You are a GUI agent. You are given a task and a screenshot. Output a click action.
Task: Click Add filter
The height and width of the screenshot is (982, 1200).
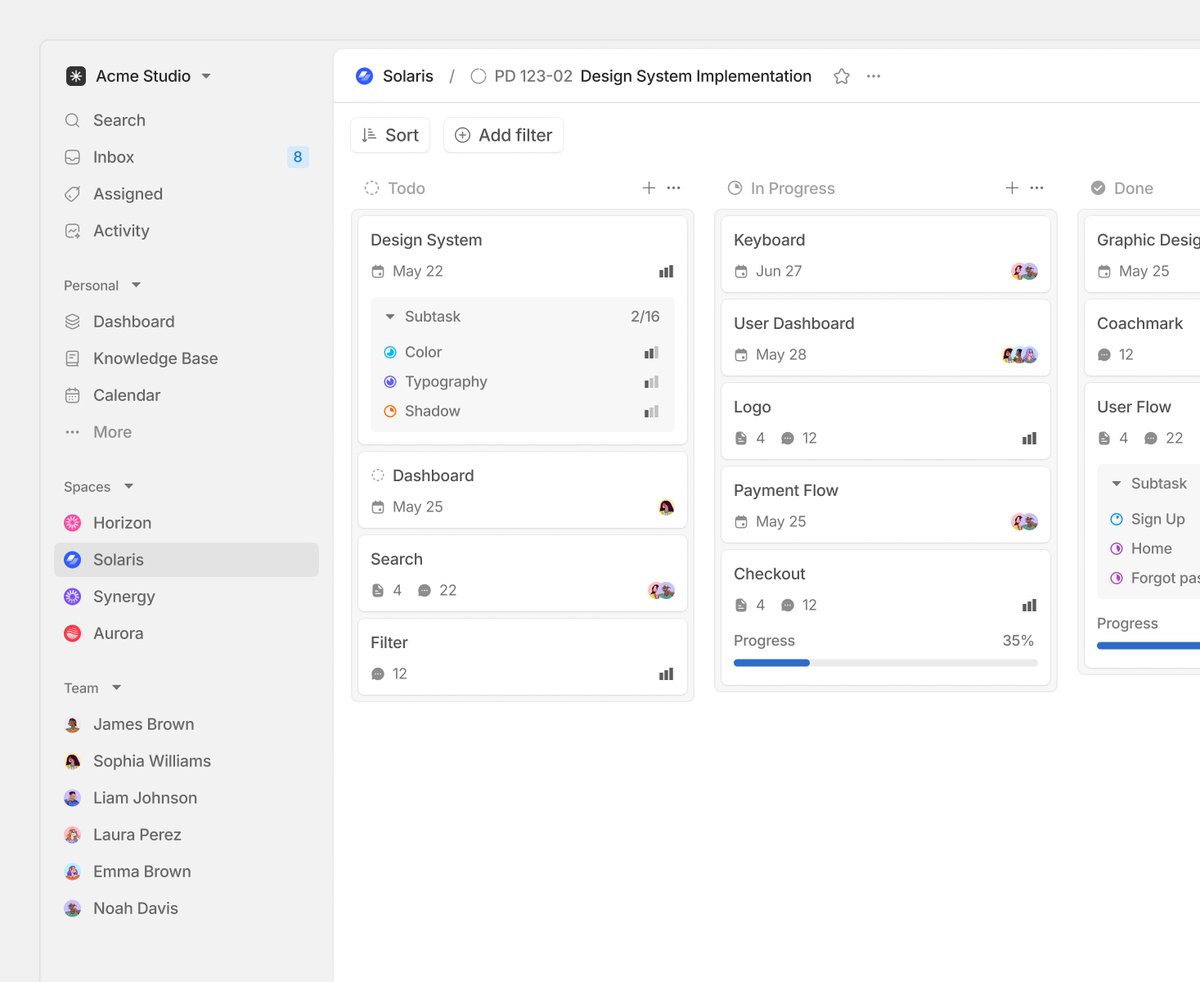[503, 135]
